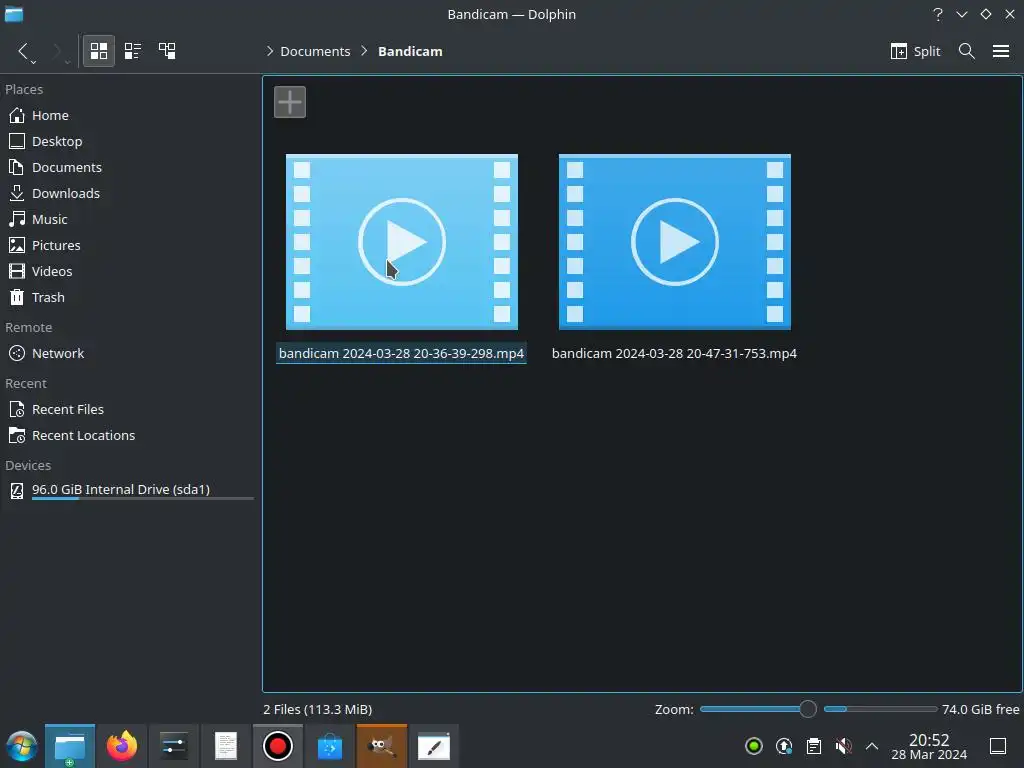Click the plus selection toggle button

tap(290, 102)
